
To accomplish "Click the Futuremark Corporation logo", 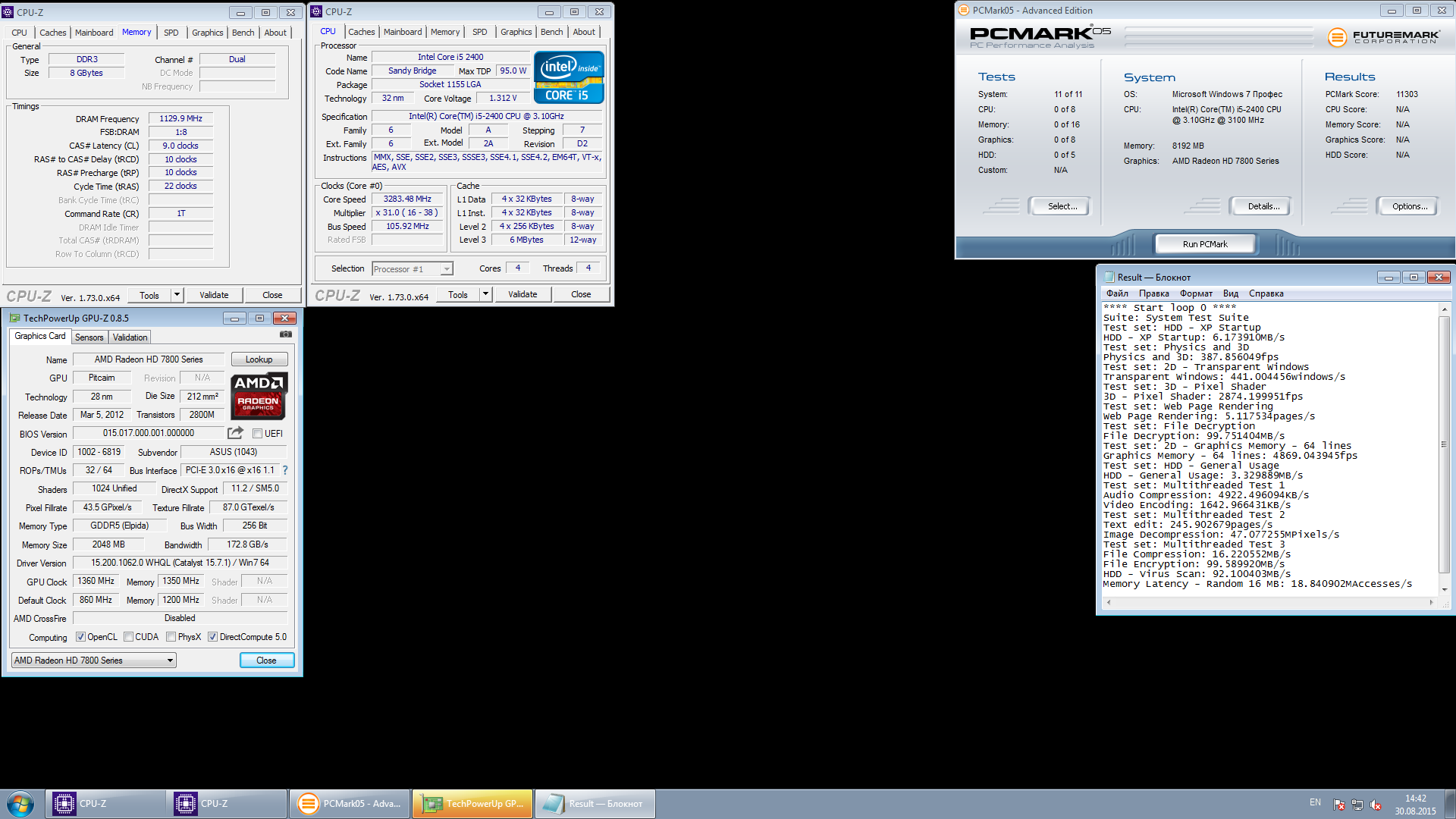I will pos(1383,36).
